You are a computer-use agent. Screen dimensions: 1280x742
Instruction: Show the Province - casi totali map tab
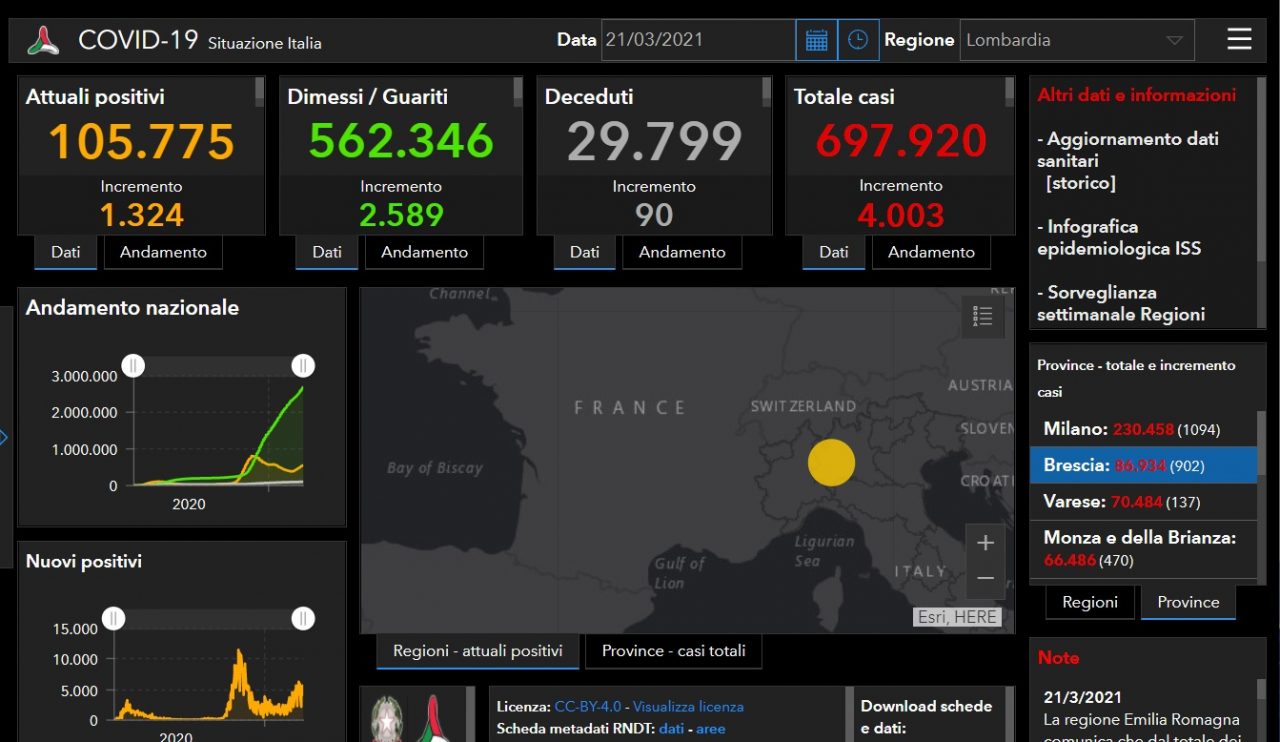673,651
